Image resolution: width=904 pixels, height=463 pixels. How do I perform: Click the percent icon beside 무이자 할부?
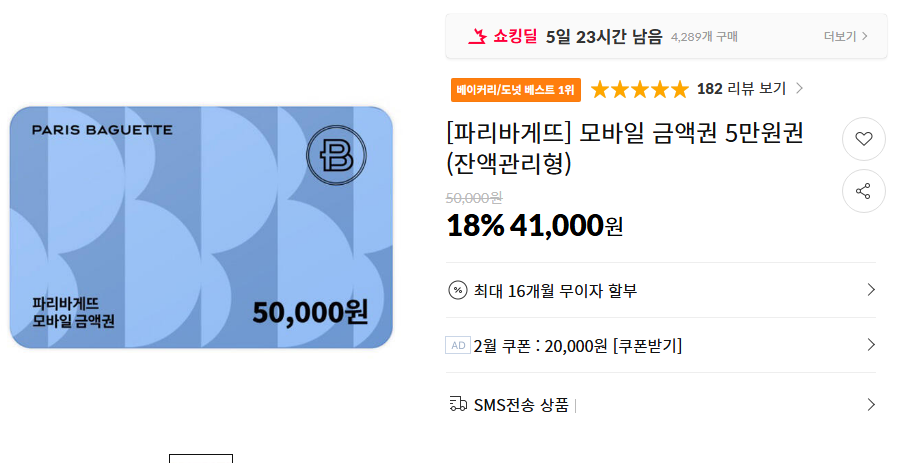[x=458, y=291]
